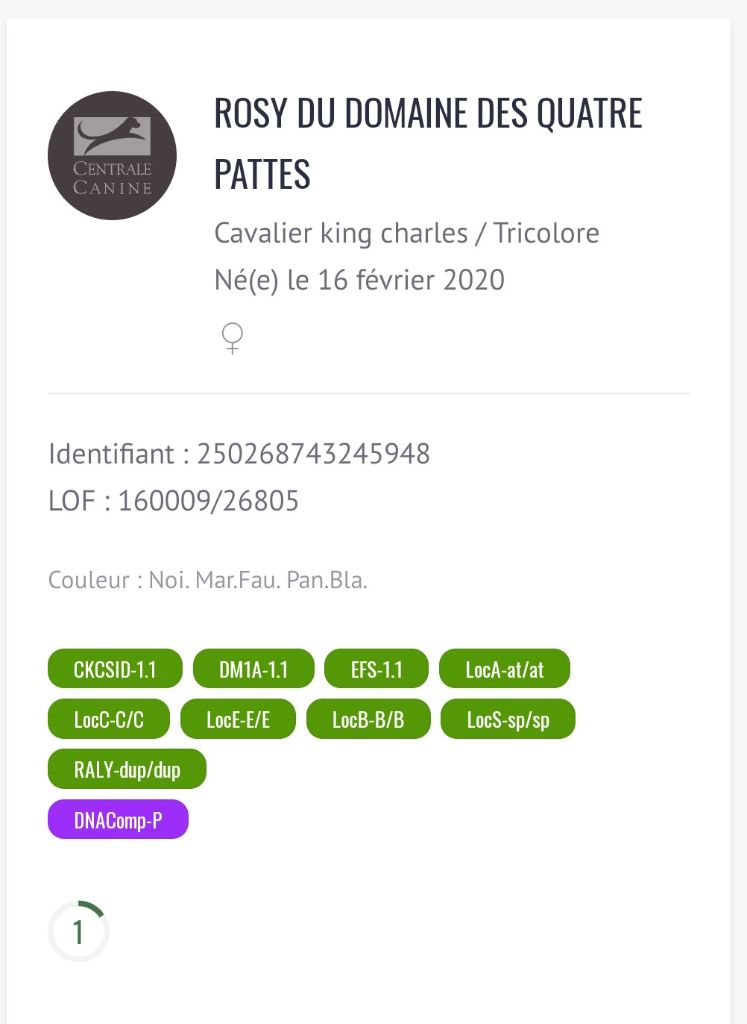Open the LocS-sp/sp badge

point(507,719)
